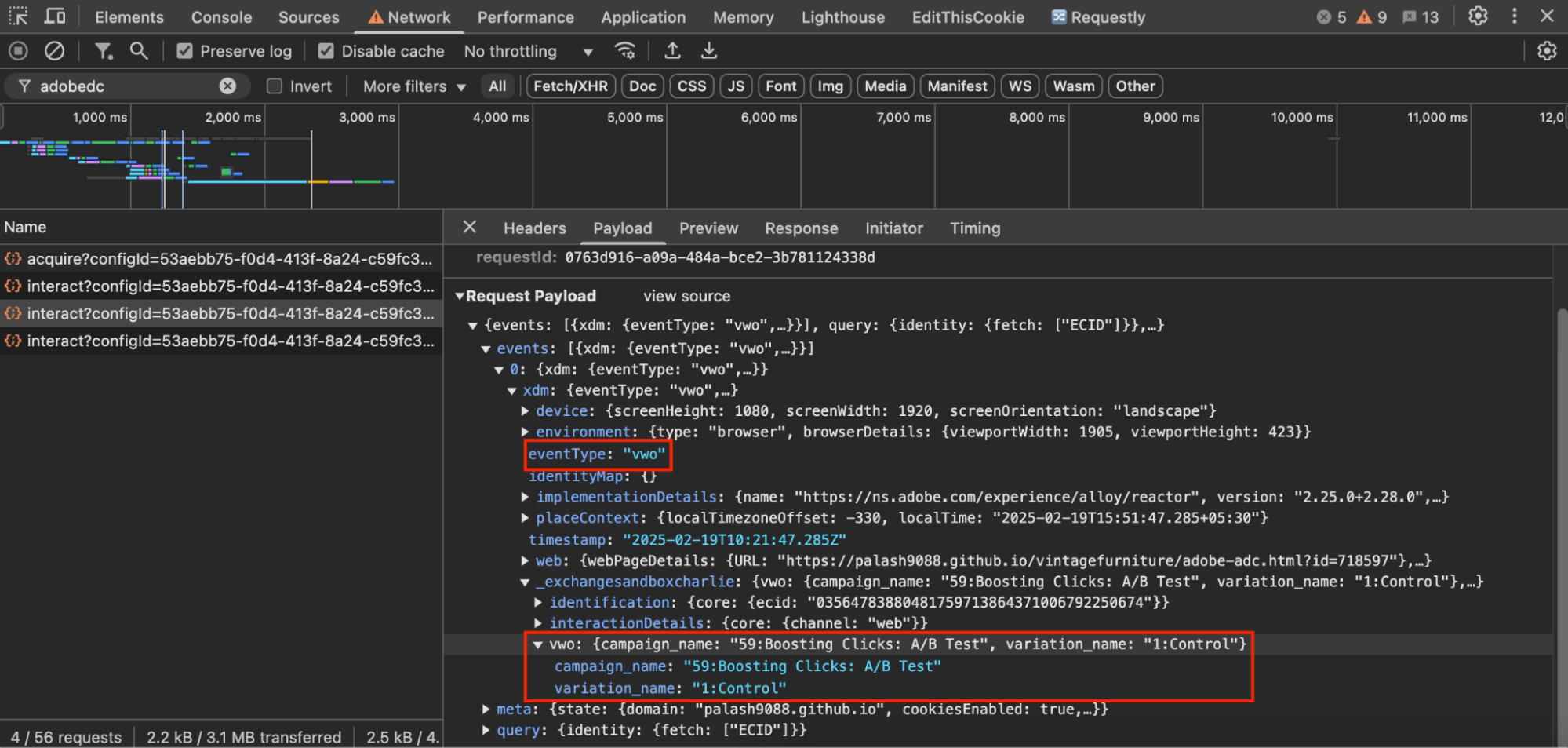Click view source link
This screenshot has width=1568, height=748.
686,297
